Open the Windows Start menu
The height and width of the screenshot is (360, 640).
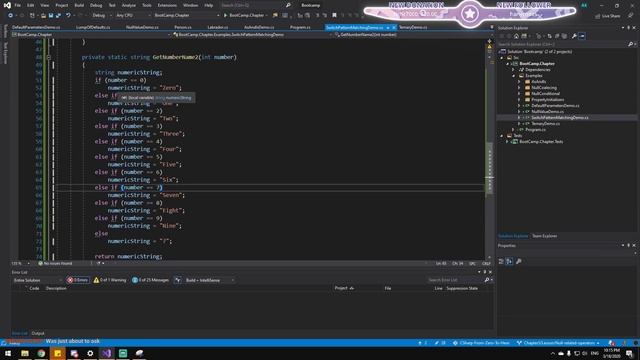click(8, 353)
